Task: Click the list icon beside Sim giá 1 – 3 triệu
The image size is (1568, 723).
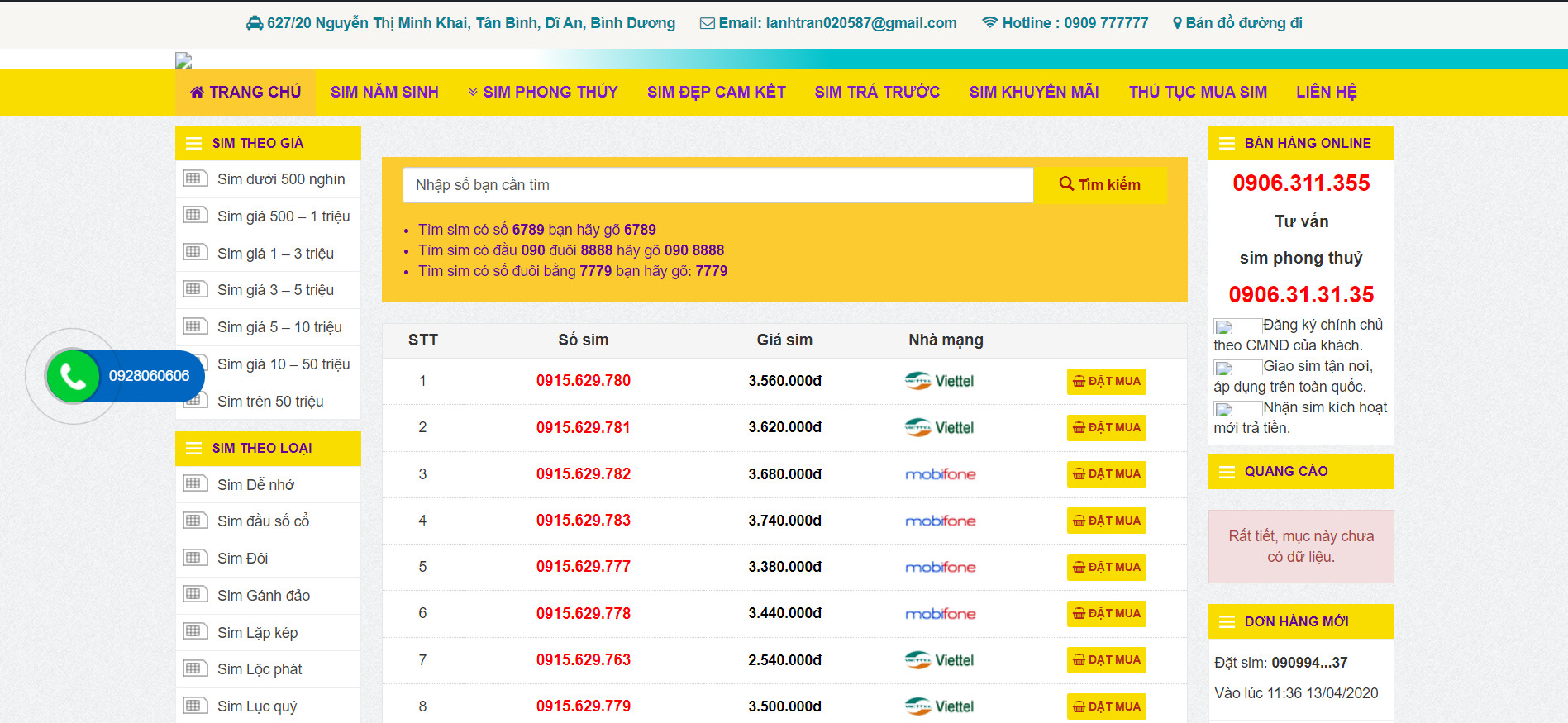Action: tap(195, 252)
